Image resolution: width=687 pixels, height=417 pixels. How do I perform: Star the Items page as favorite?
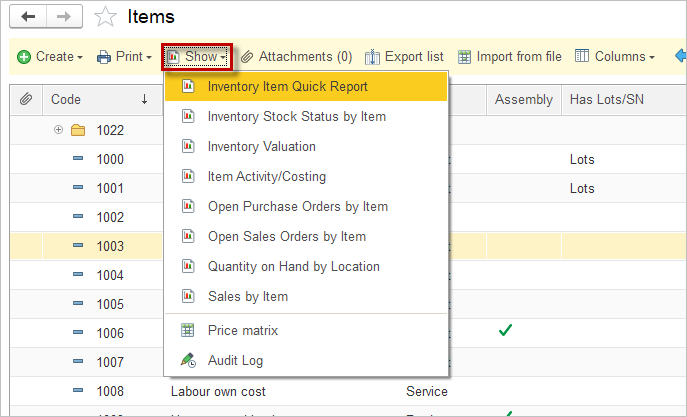[x=104, y=17]
